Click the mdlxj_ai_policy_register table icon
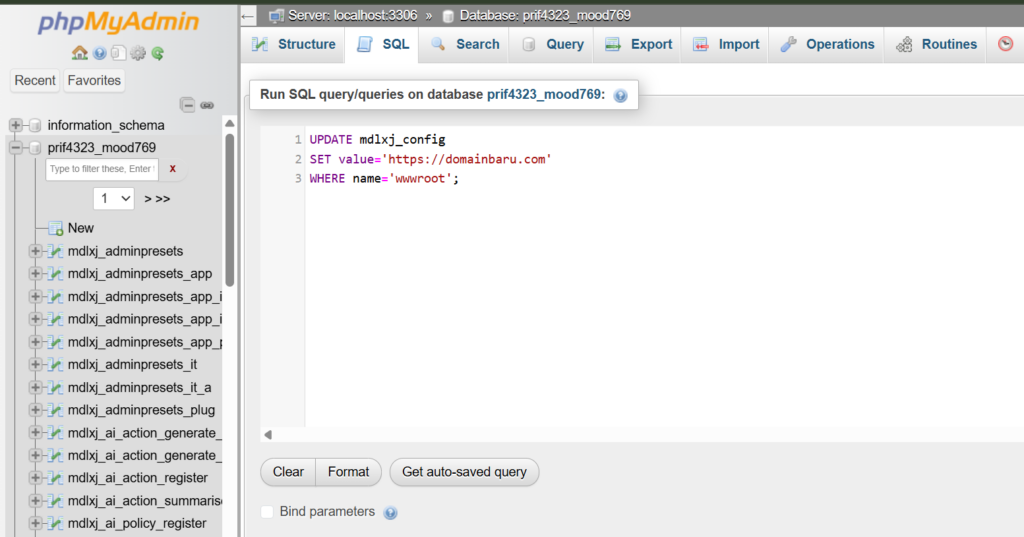 point(56,523)
